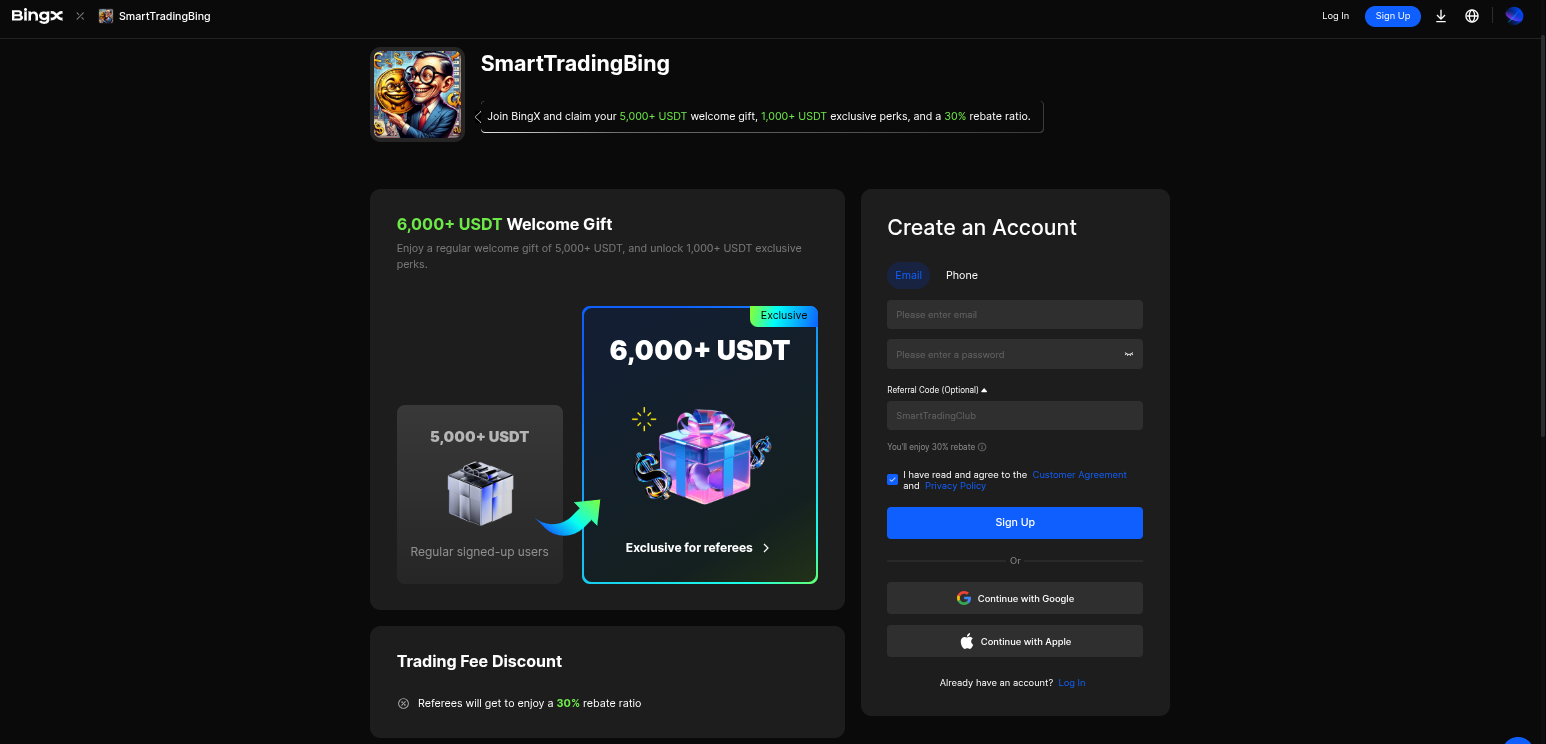Image resolution: width=1546 pixels, height=744 pixels.
Task: Click the rebate info icon
Action: pos(982,447)
